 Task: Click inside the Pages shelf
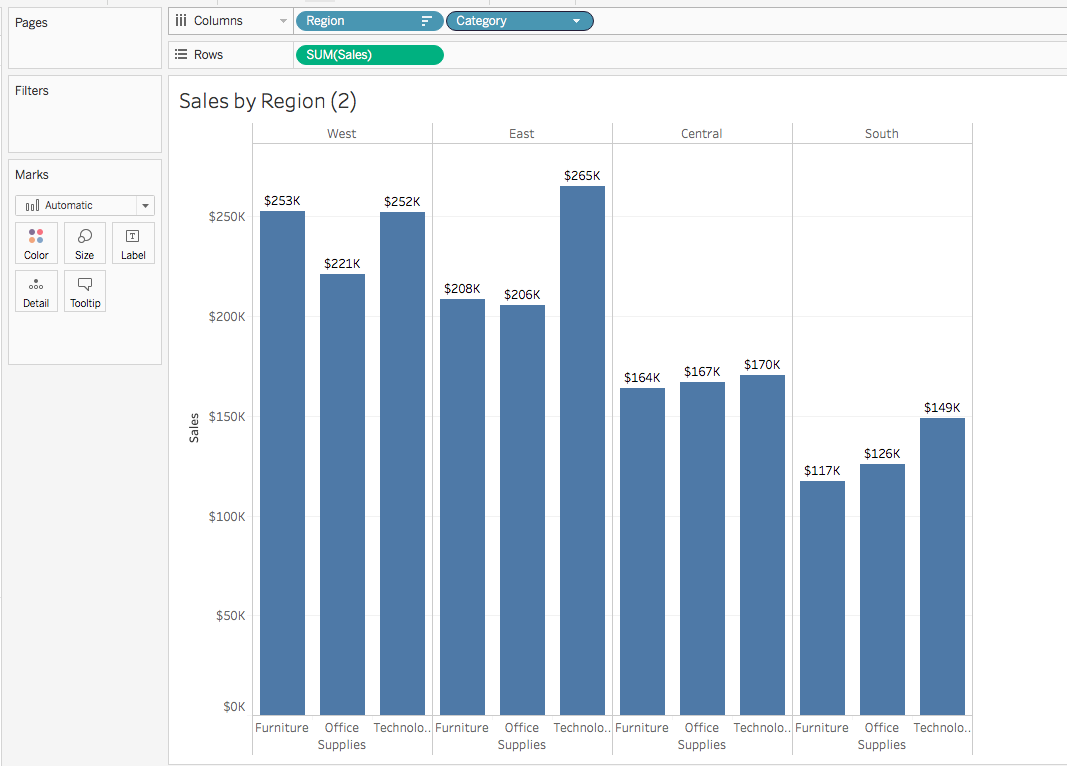click(x=85, y=48)
